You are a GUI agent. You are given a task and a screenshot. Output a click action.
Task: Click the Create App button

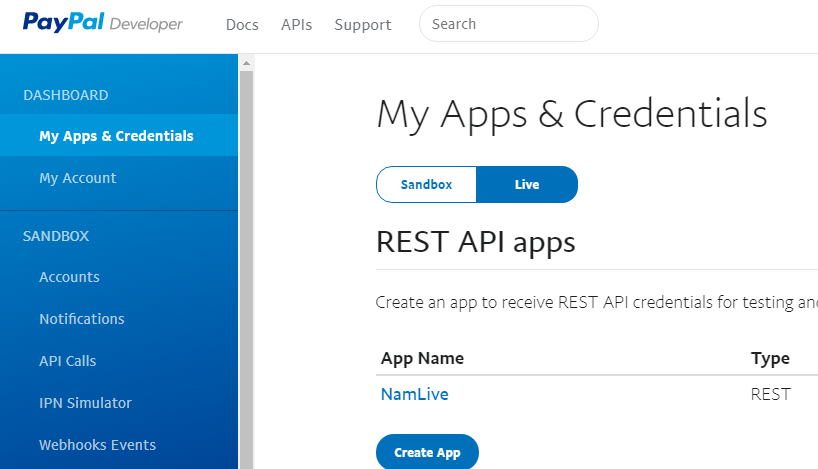tap(427, 452)
